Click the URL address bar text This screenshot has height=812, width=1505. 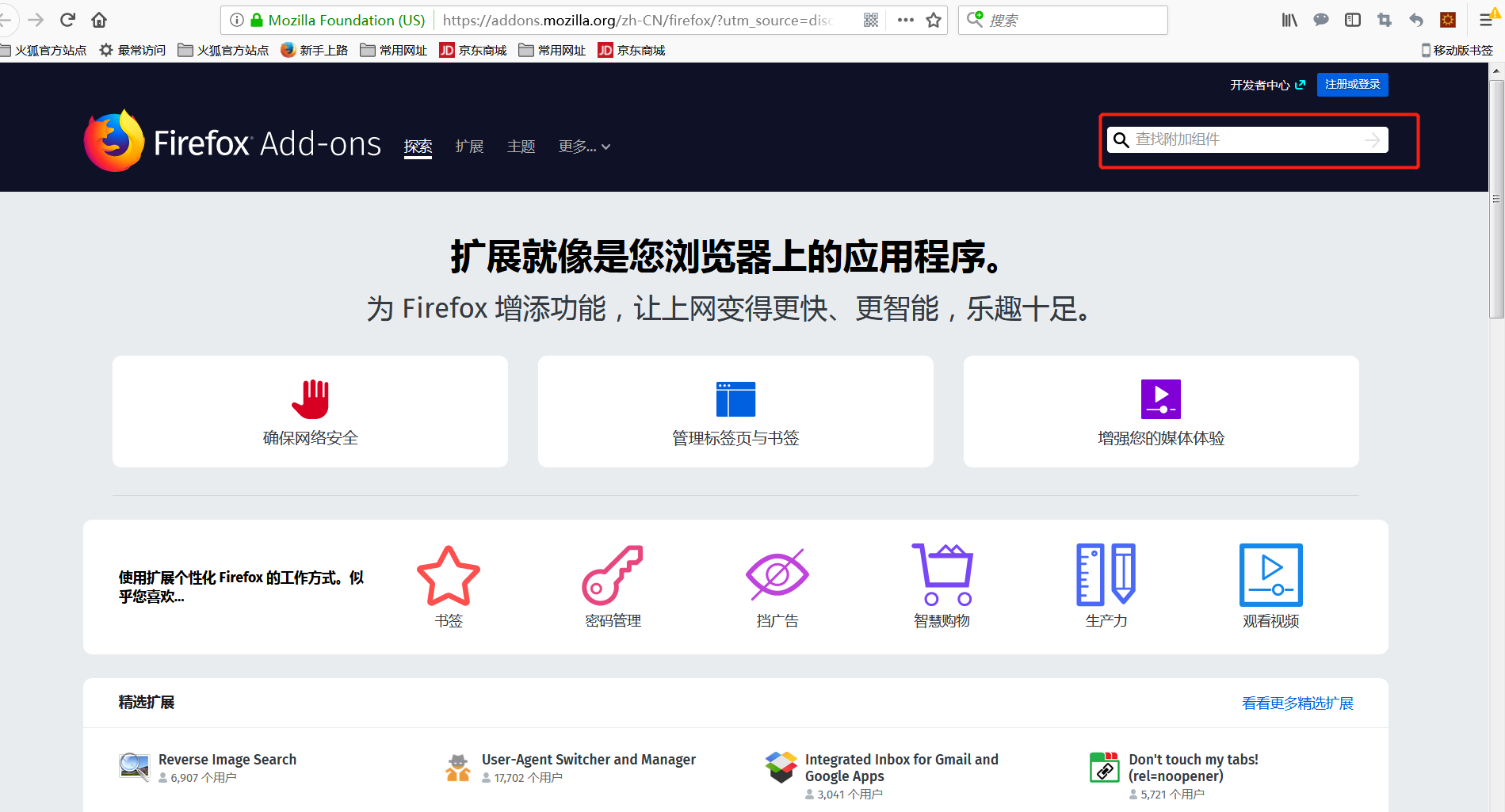[638, 20]
